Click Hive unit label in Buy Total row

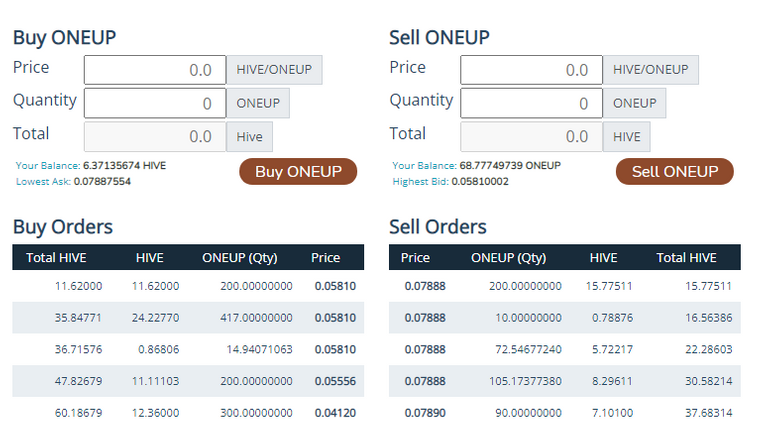point(250,137)
